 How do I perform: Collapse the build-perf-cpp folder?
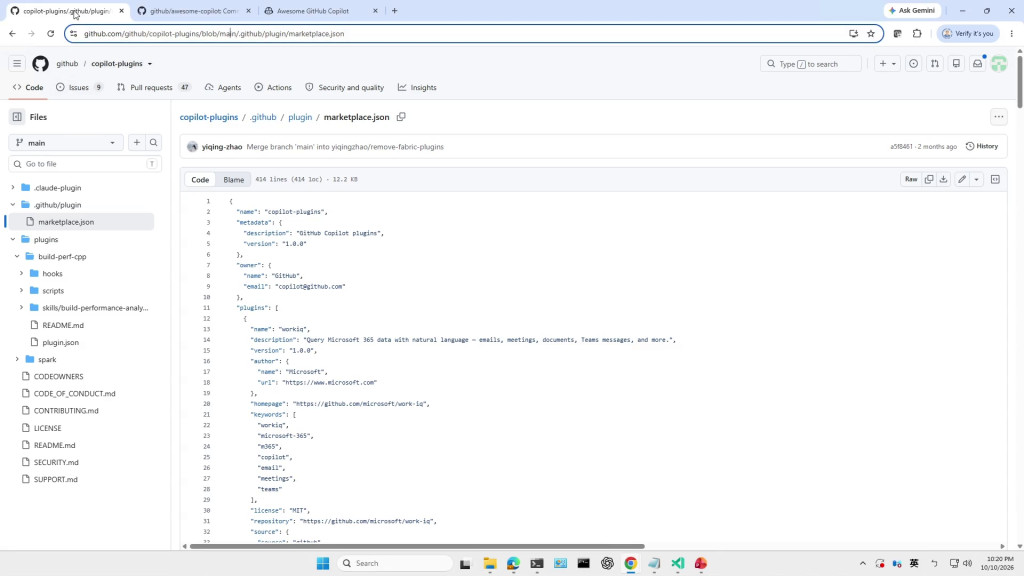coord(17,257)
